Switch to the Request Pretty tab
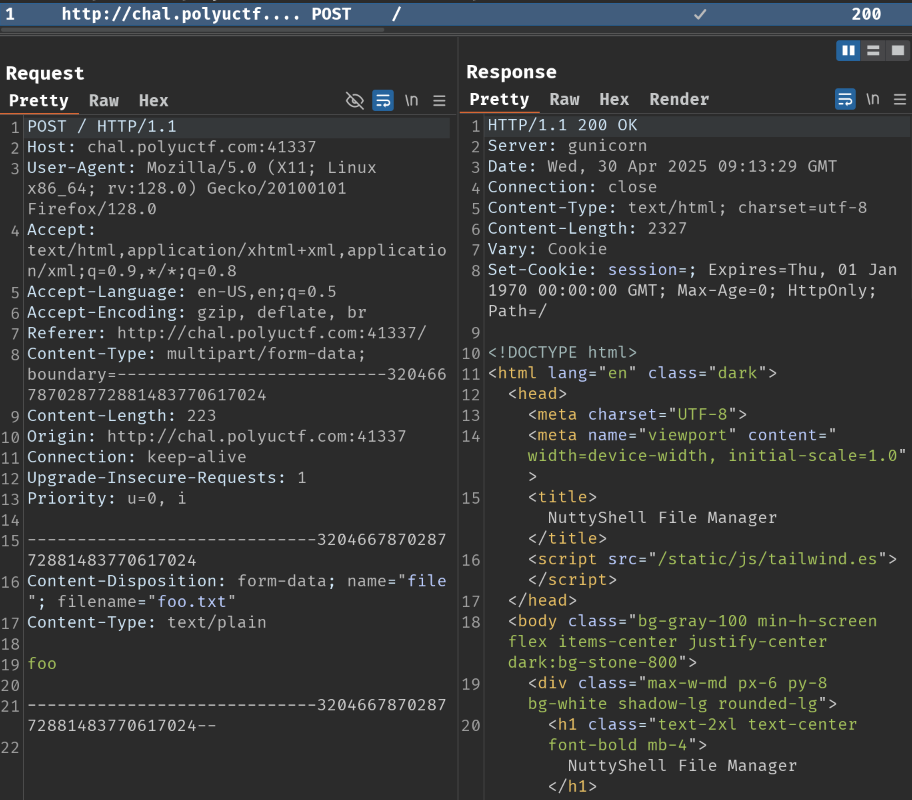The width and height of the screenshot is (912, 800). click(x=38, y=101)
